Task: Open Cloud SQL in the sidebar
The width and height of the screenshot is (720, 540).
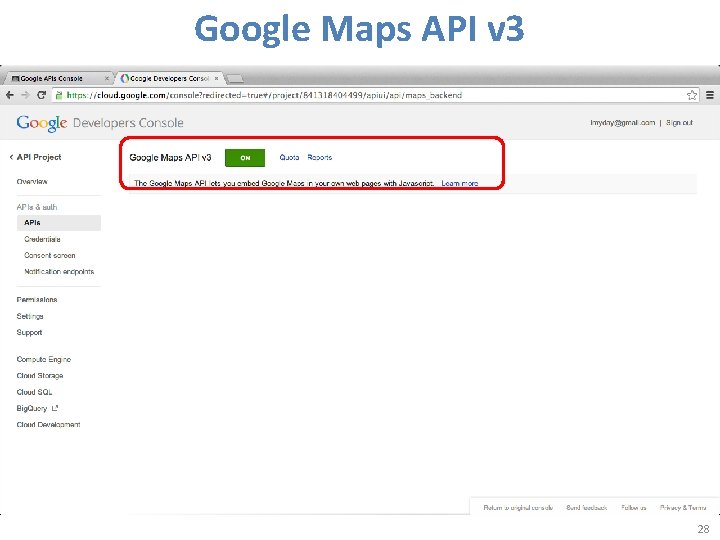Action: pyautogui.click(x=34, y=392)
